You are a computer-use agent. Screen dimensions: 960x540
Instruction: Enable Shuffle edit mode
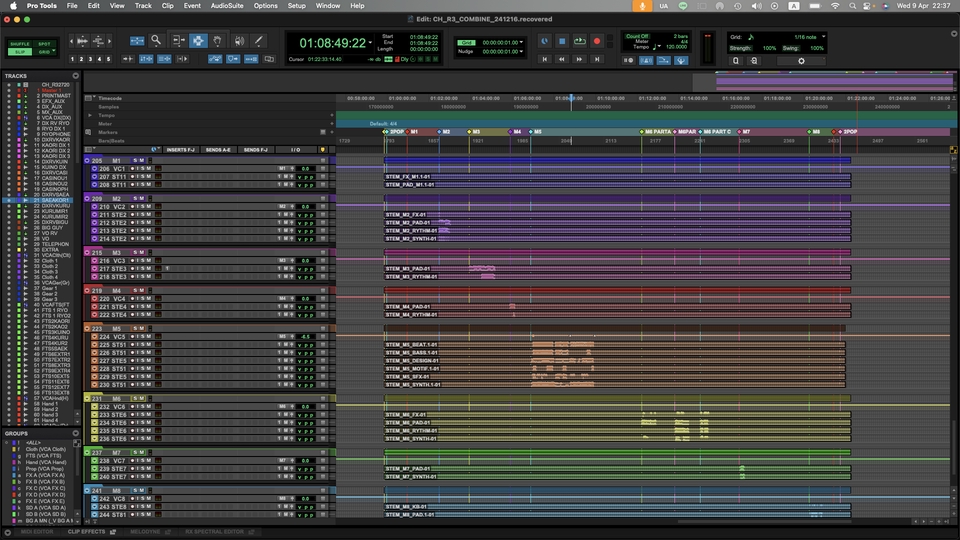(x=19, y=44)
